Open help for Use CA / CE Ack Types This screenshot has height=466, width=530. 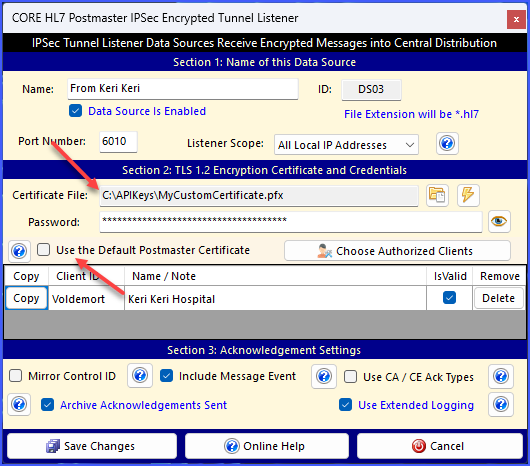pyautogui.click(x=501, y=376)
